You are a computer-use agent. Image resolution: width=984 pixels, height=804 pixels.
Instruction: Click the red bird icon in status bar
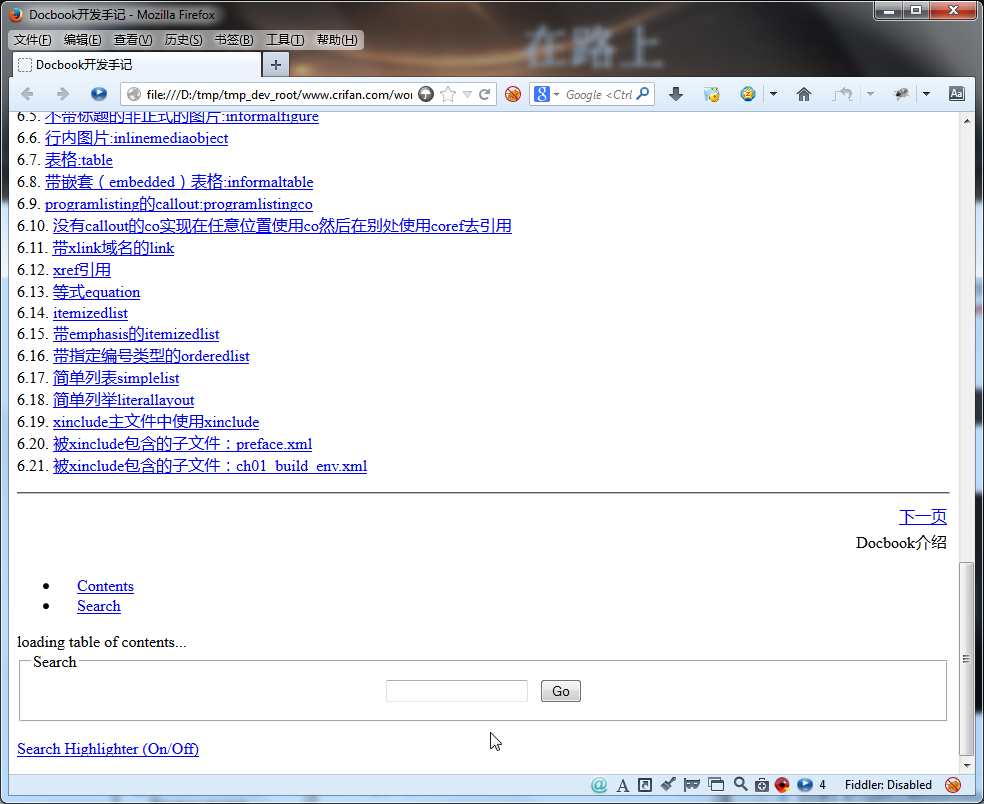[782, 785]
